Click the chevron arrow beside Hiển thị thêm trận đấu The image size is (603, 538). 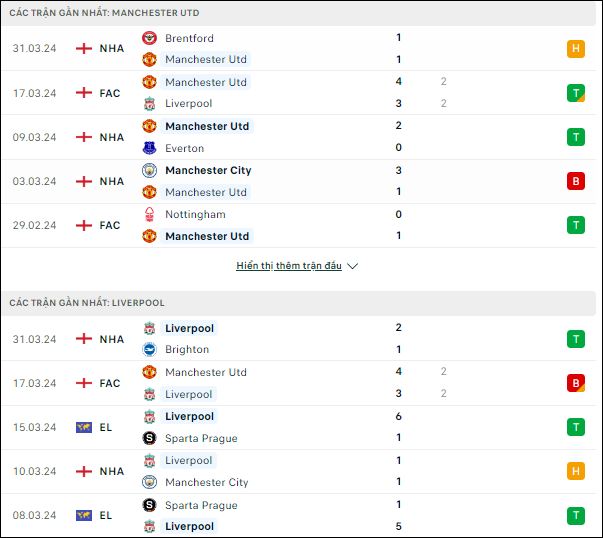(x=353, y=266)
